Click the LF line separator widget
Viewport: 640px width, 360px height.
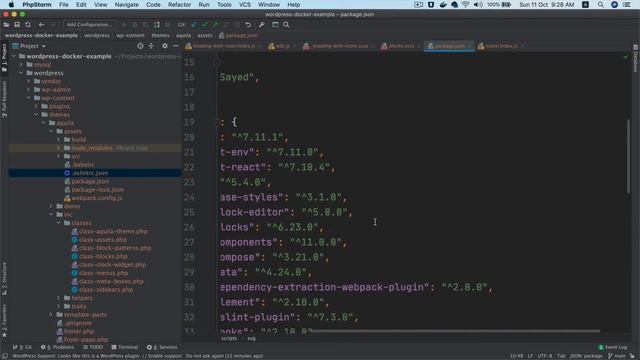(x=530, y=356)
